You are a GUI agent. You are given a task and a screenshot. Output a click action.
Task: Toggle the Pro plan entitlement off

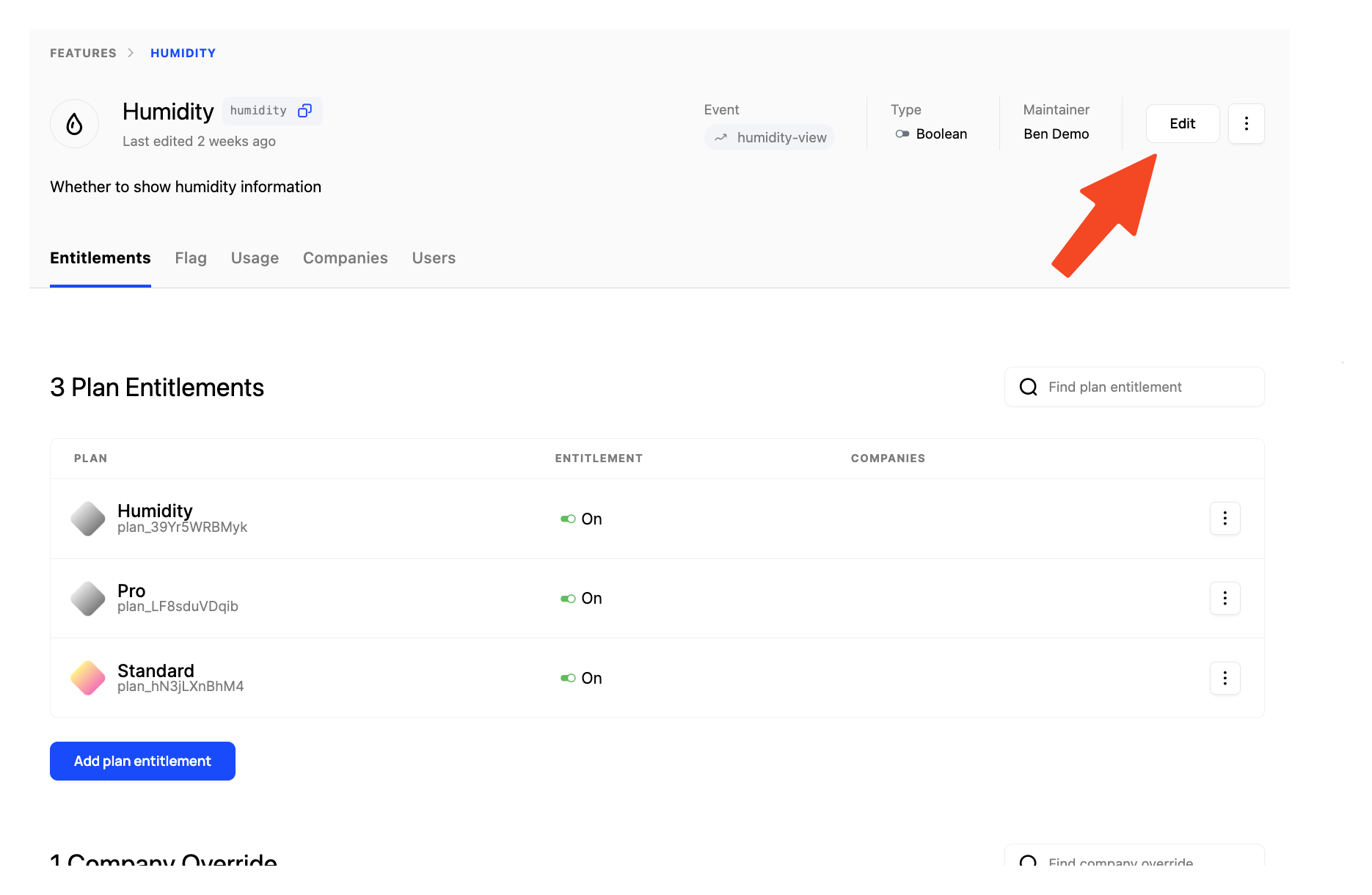(x=566, y=598)
